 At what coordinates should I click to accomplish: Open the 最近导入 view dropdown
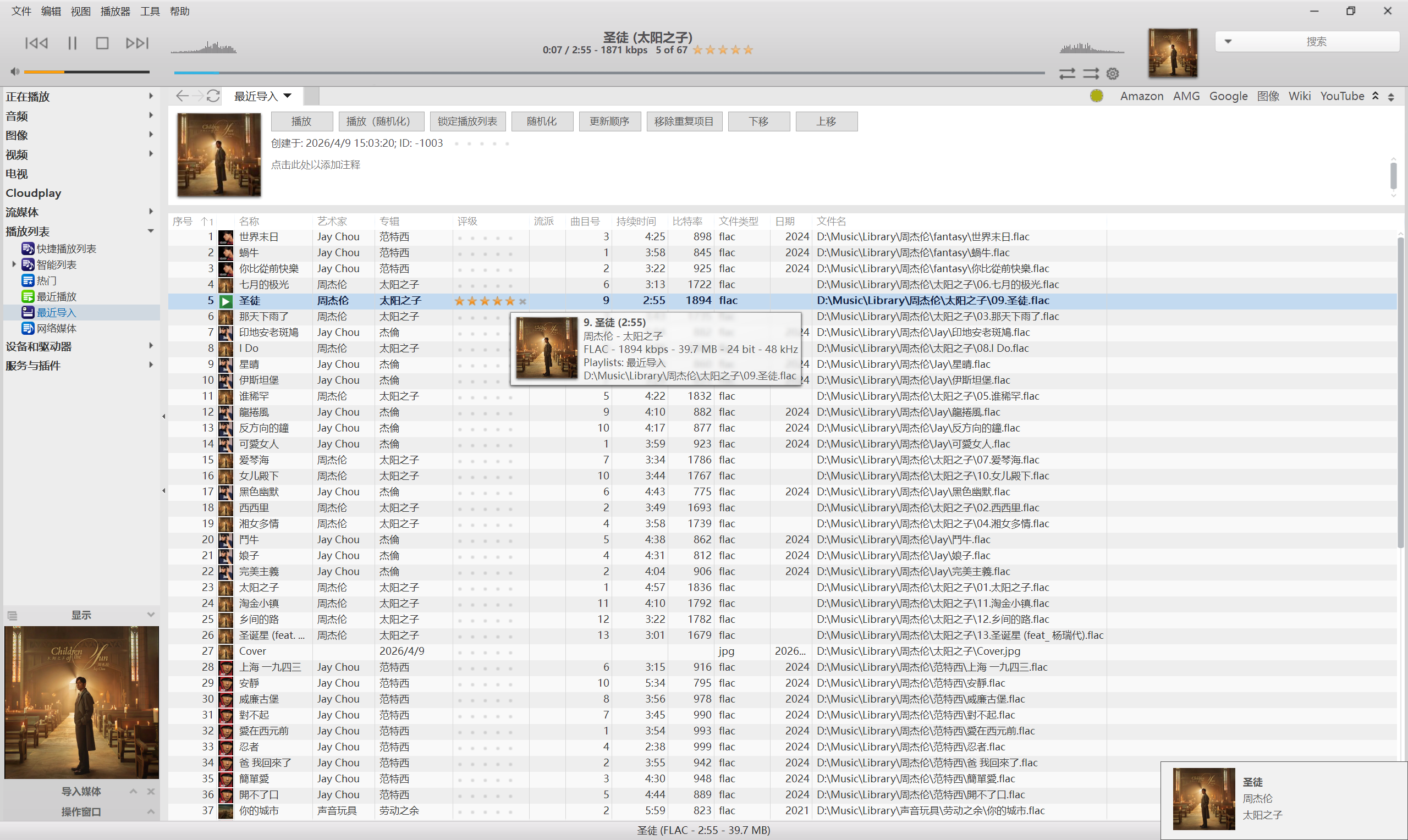point(288,96)
